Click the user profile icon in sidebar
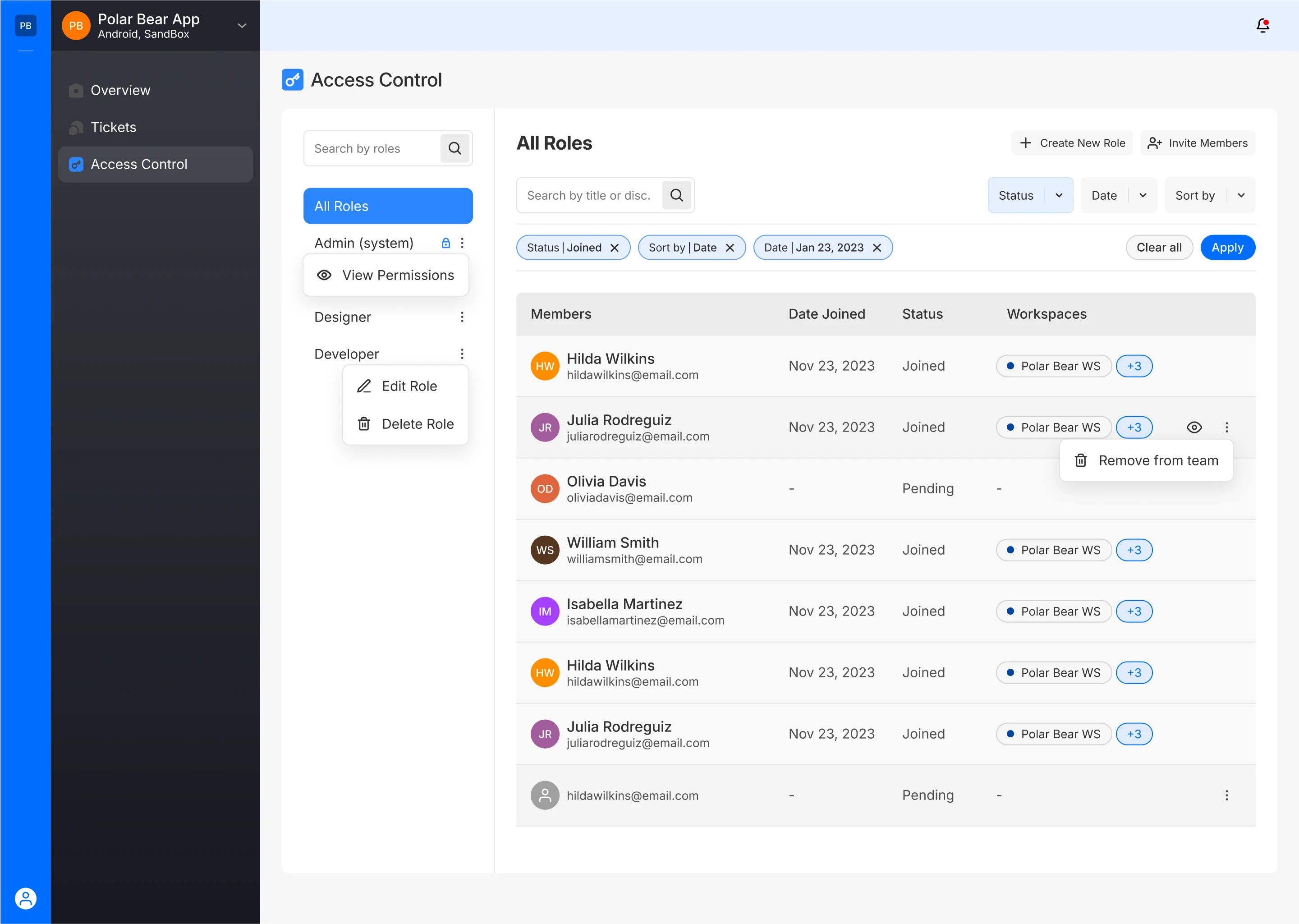The height and width of the screenshot is (924, 1299). pos(25,898)
